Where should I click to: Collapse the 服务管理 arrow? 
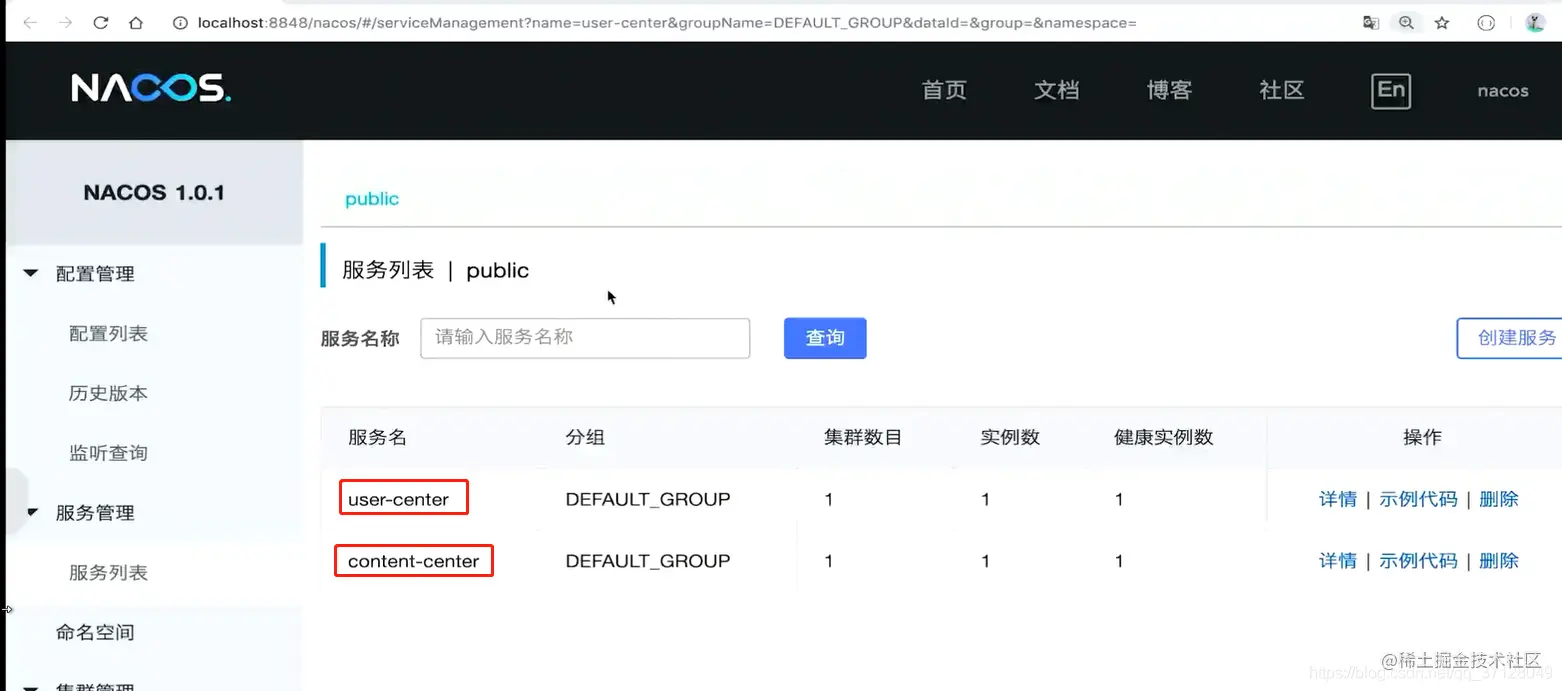click(31, 512)
